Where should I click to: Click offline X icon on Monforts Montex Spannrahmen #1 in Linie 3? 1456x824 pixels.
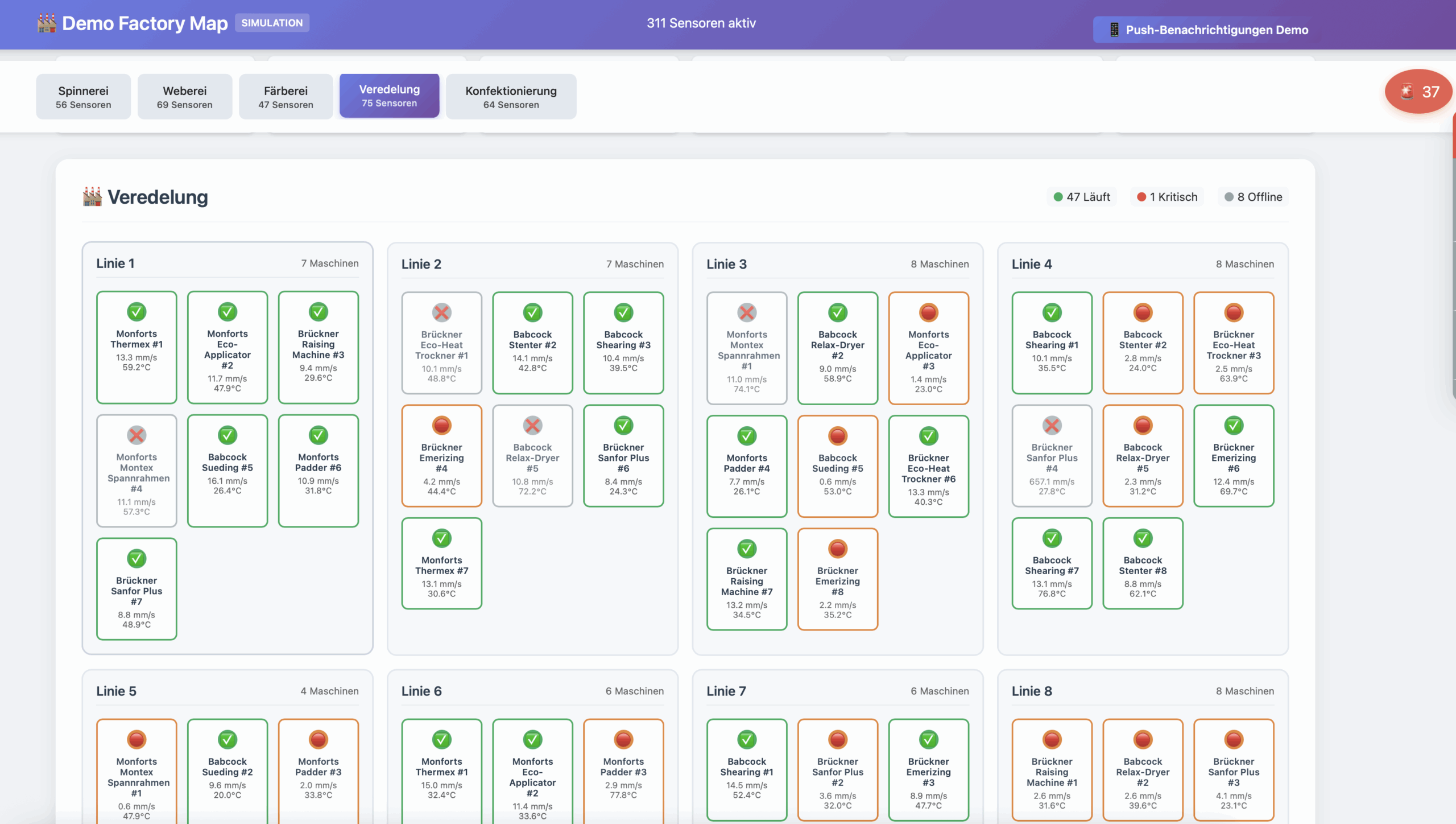click(x=747, y=312)
